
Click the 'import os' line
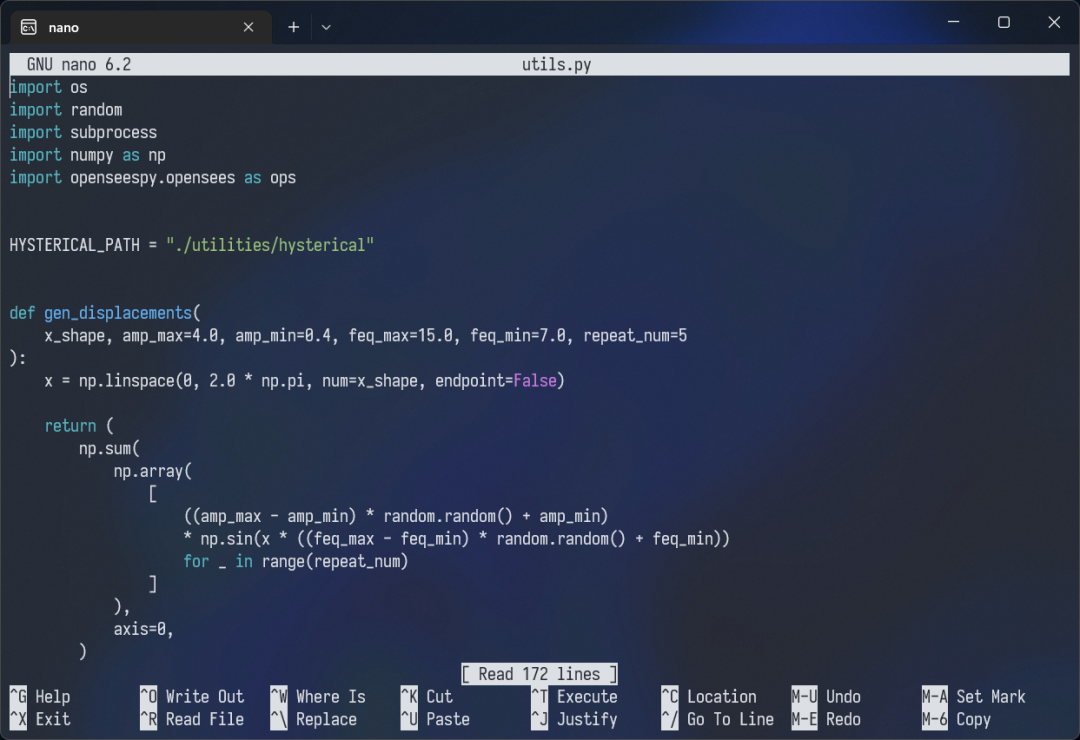(x=48, y=88)
